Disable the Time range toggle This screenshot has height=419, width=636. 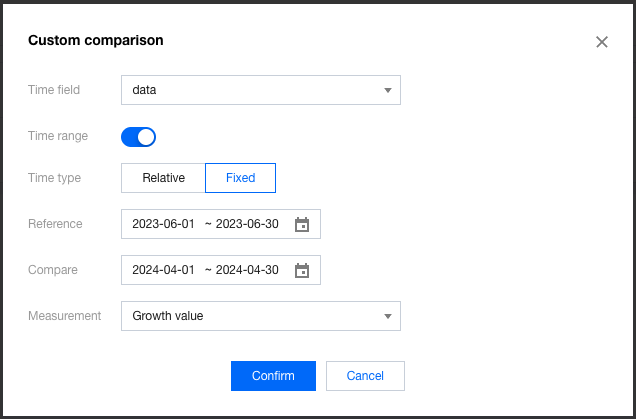point(138,137)
